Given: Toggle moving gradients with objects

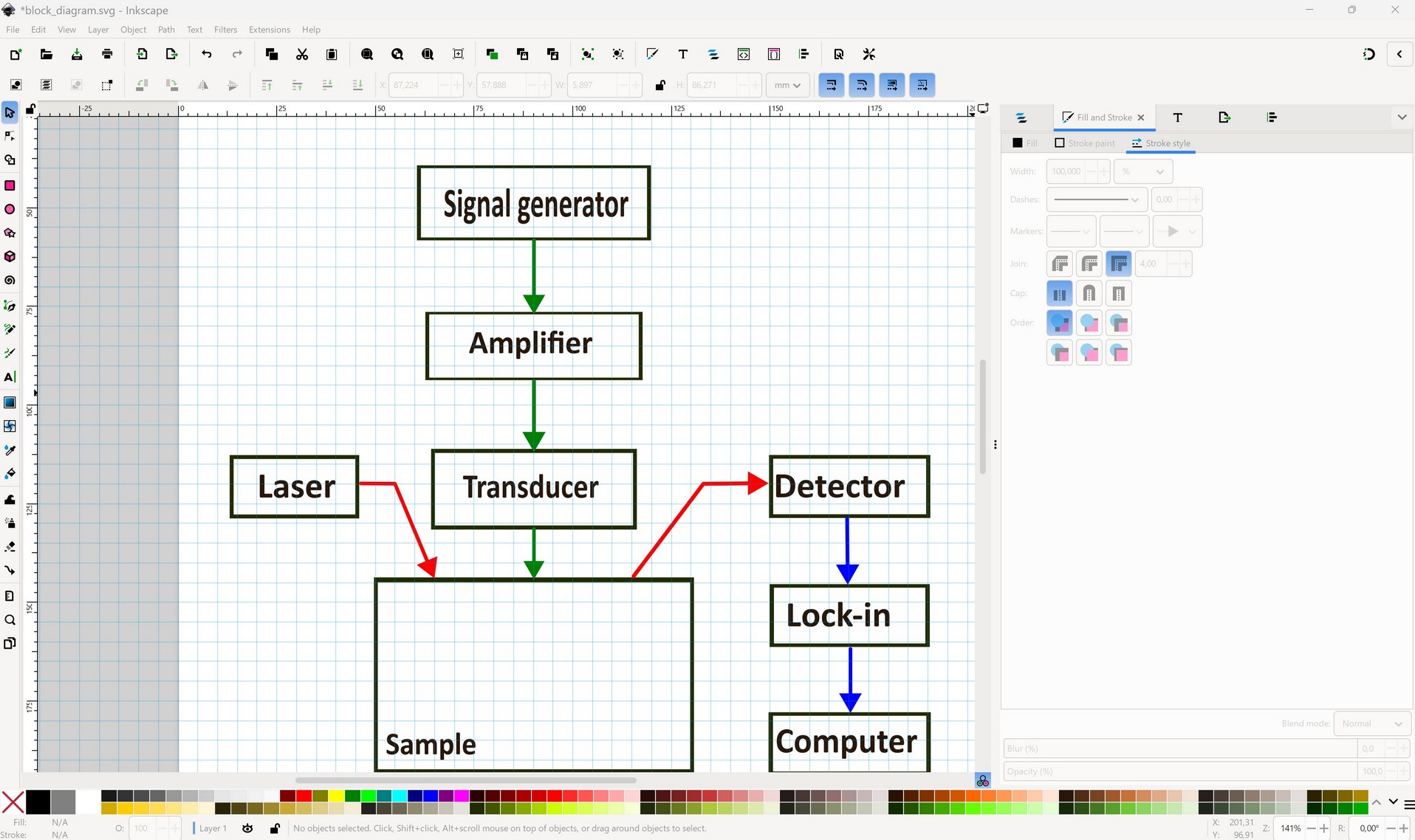Looking at the screenshot, I should (892, 85).
